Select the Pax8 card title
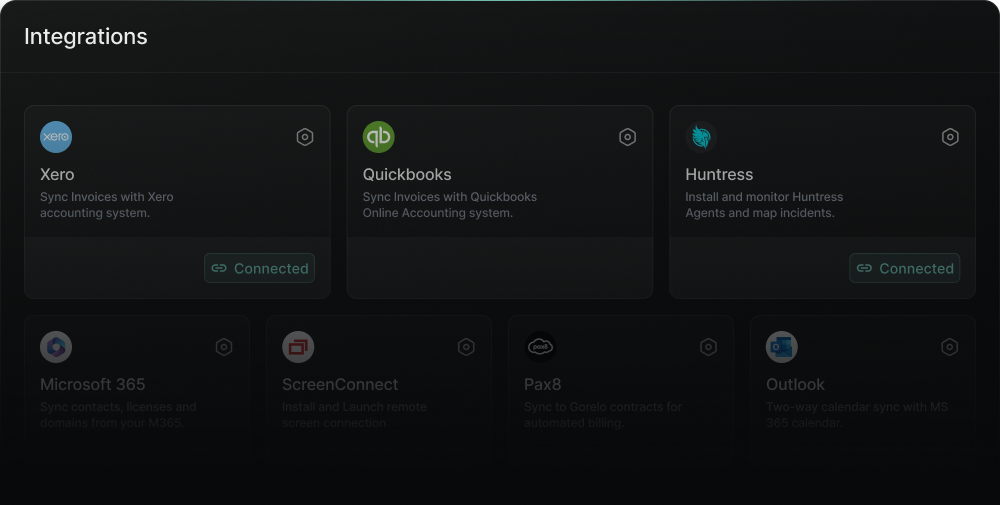The height and width of the screenshot is (505, 1000). pyautogui.click(x=543, y=384)
